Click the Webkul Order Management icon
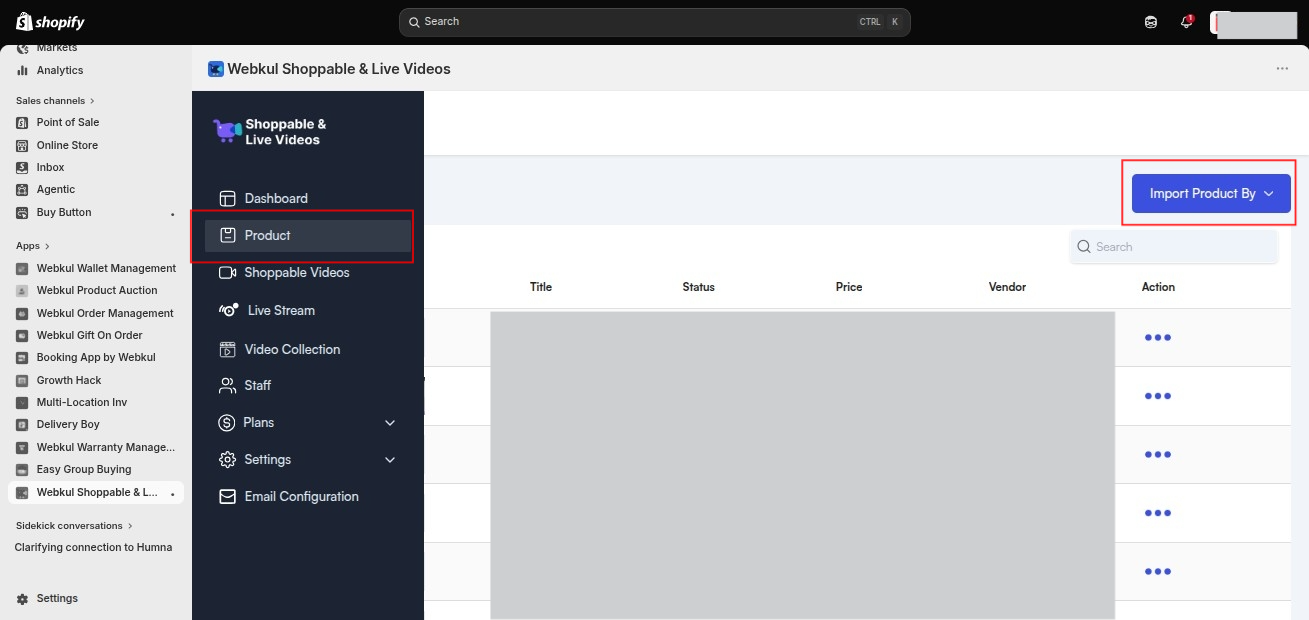Image resolution: width=1309 pixels, height=620 pixels. 22,313
